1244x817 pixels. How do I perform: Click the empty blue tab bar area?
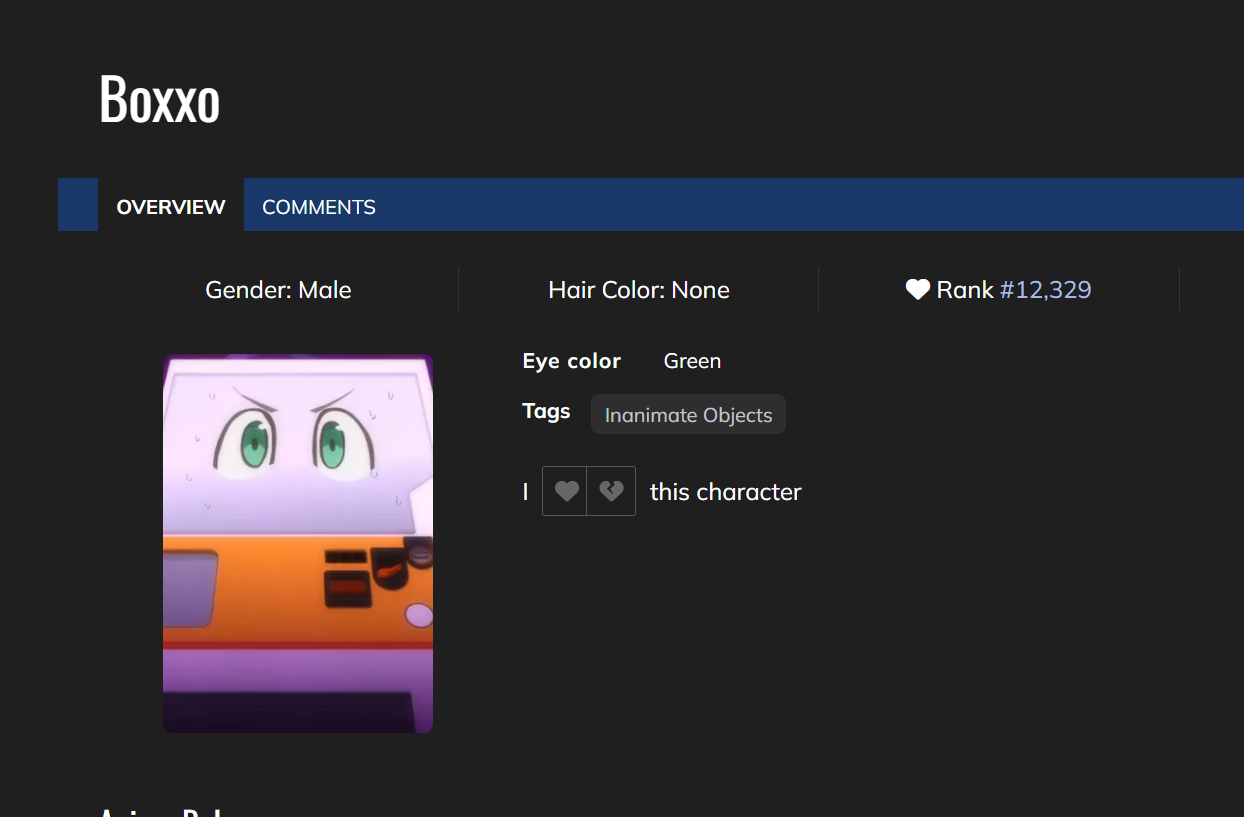click(x=800, y=205)
